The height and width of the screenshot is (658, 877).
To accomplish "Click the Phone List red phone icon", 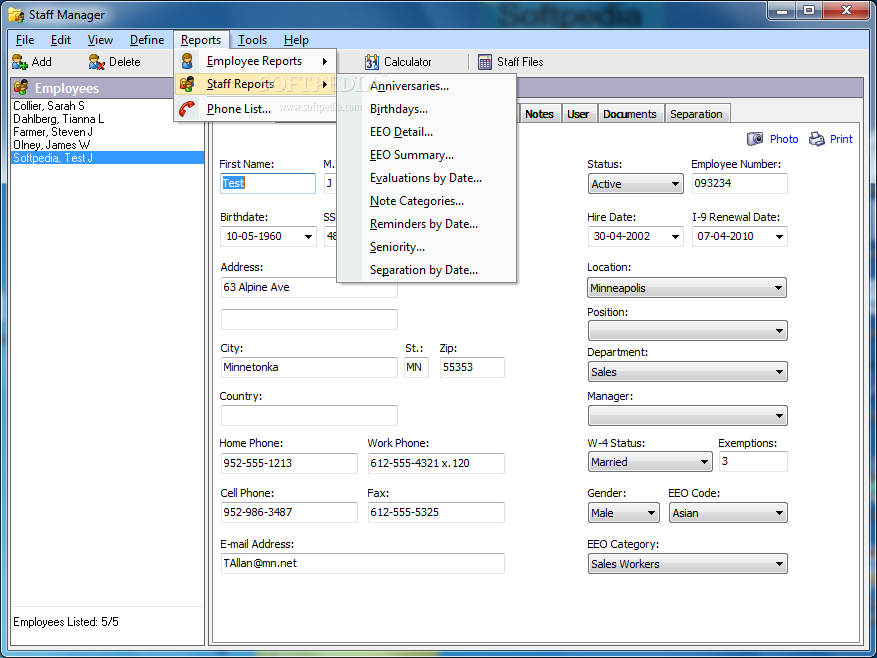I will click(187, 108).
